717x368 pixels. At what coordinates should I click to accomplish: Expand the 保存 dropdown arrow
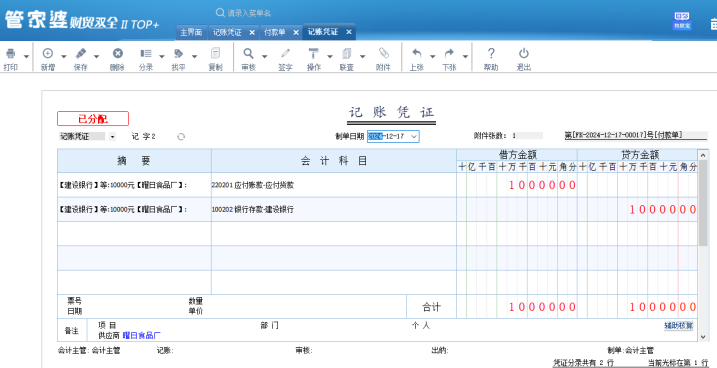coord(96,57)
